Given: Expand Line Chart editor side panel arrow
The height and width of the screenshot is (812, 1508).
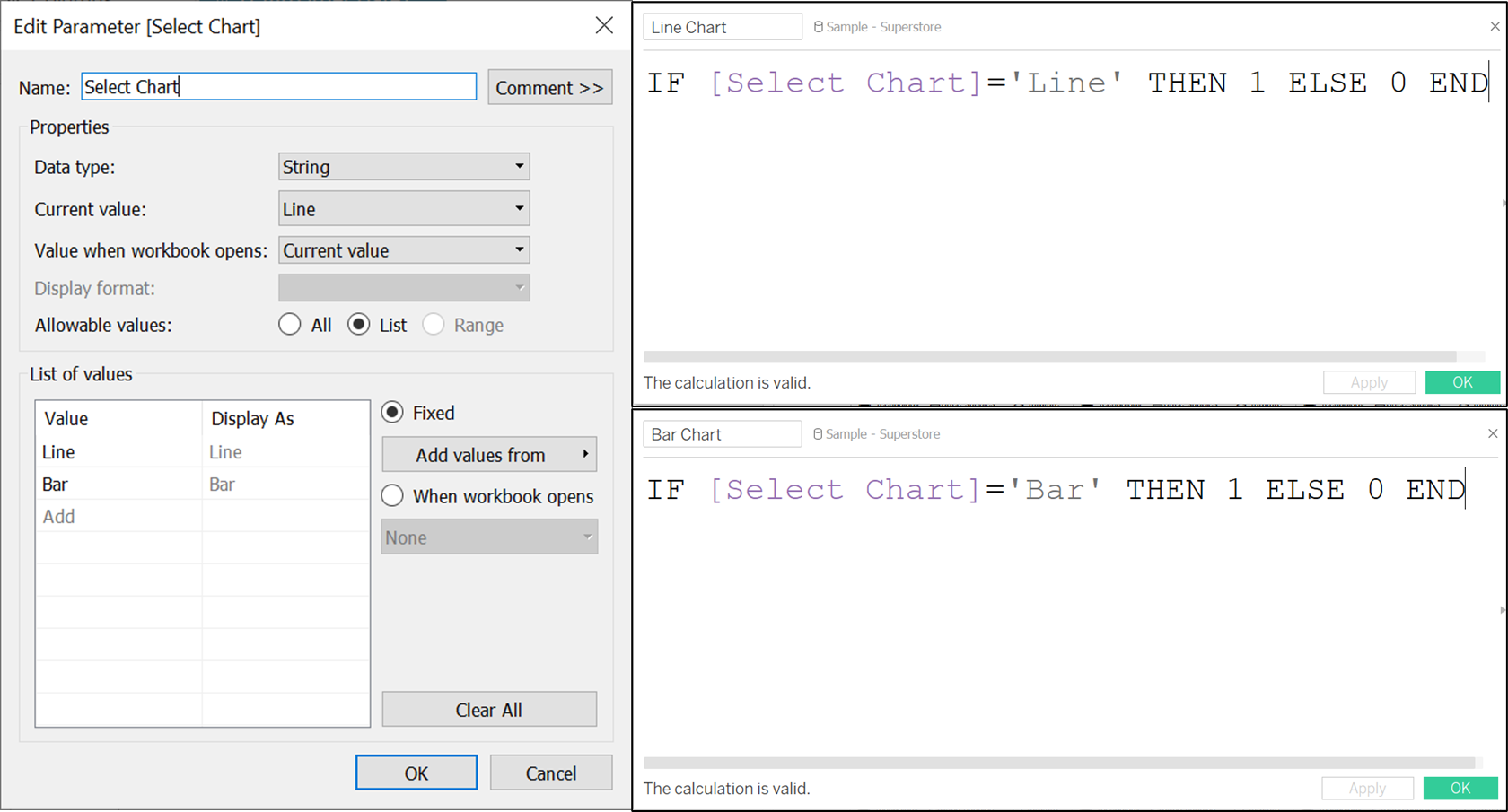Looking at the screenshot, I should [1504, 203].
